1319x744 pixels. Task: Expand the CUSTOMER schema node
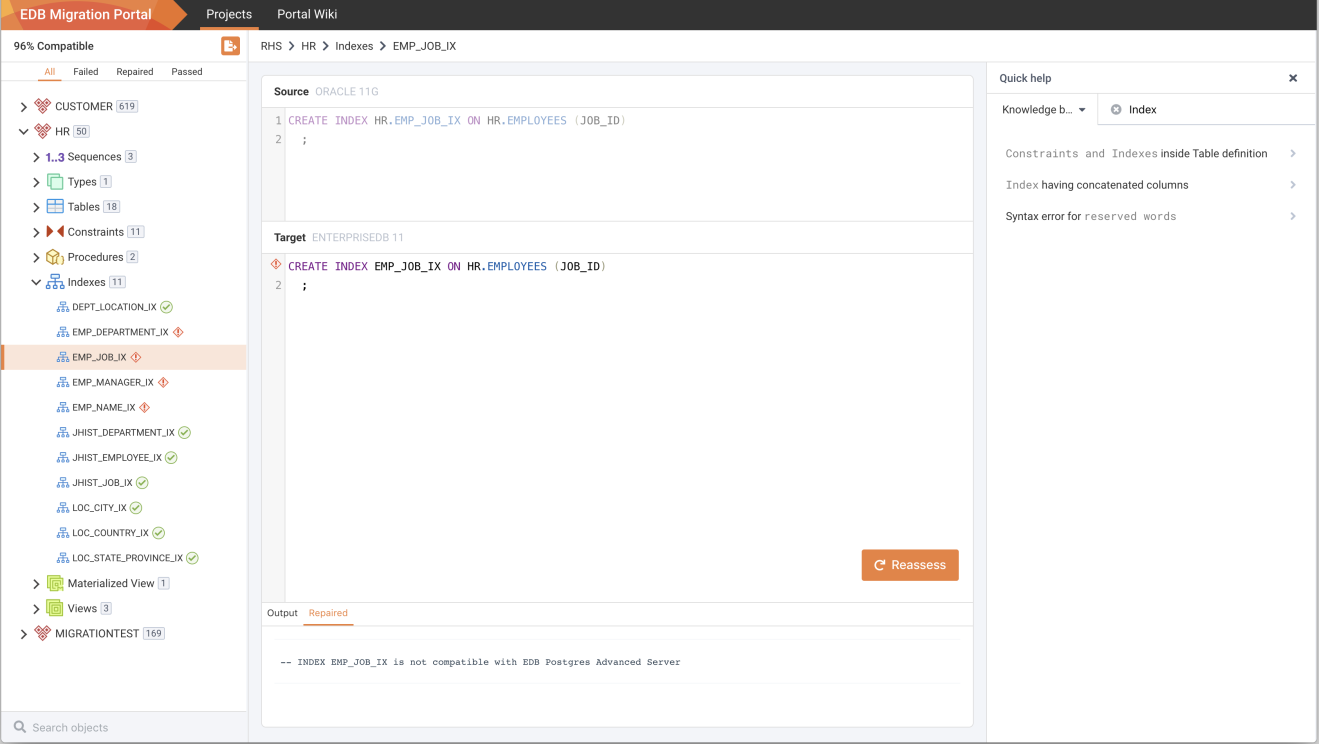[x=24, y=107]
